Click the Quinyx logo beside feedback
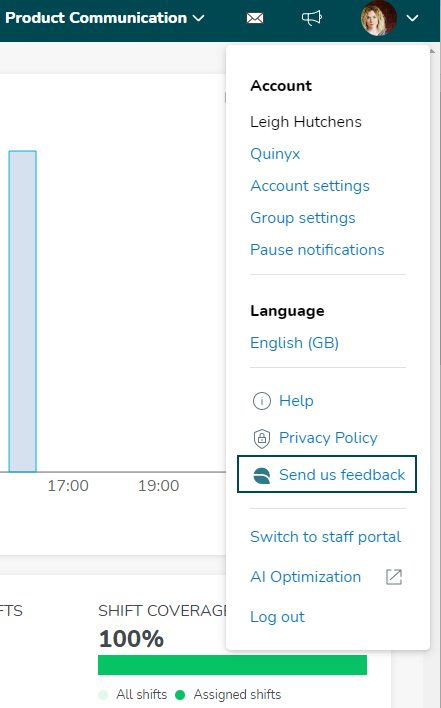Screen dimensions: 441x708 coord(262,475)
